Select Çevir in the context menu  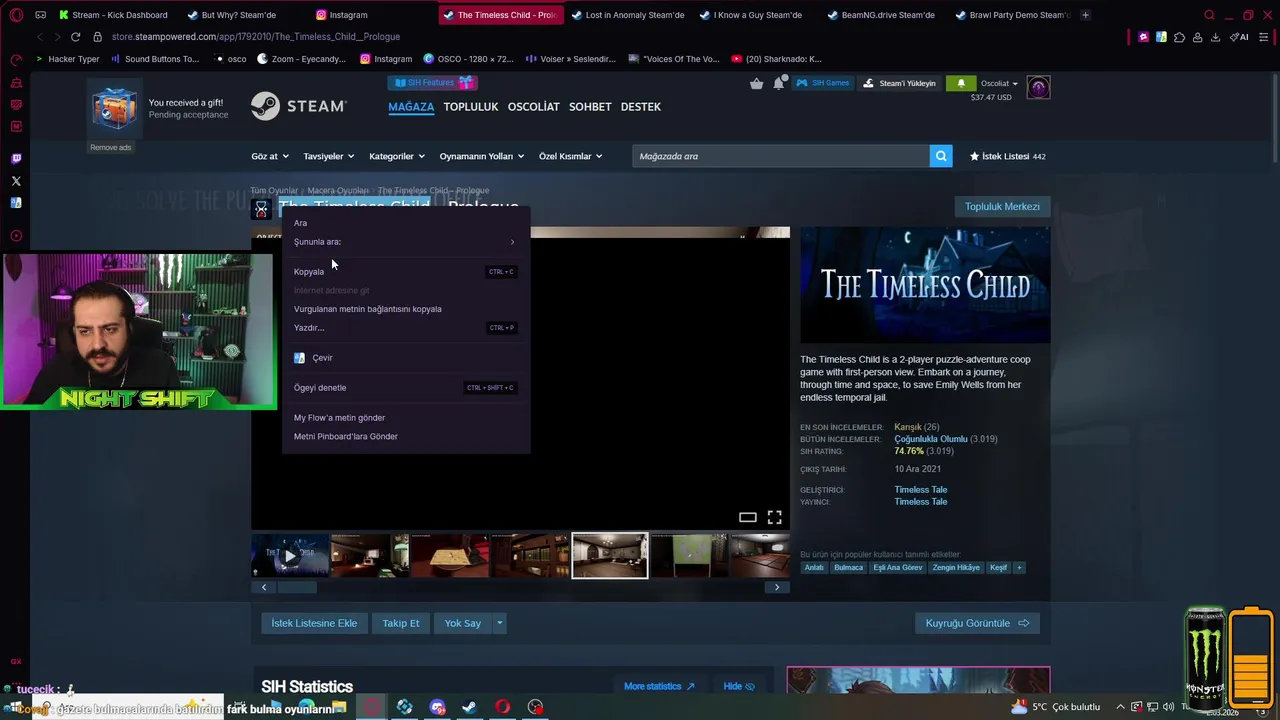[404, 358]
